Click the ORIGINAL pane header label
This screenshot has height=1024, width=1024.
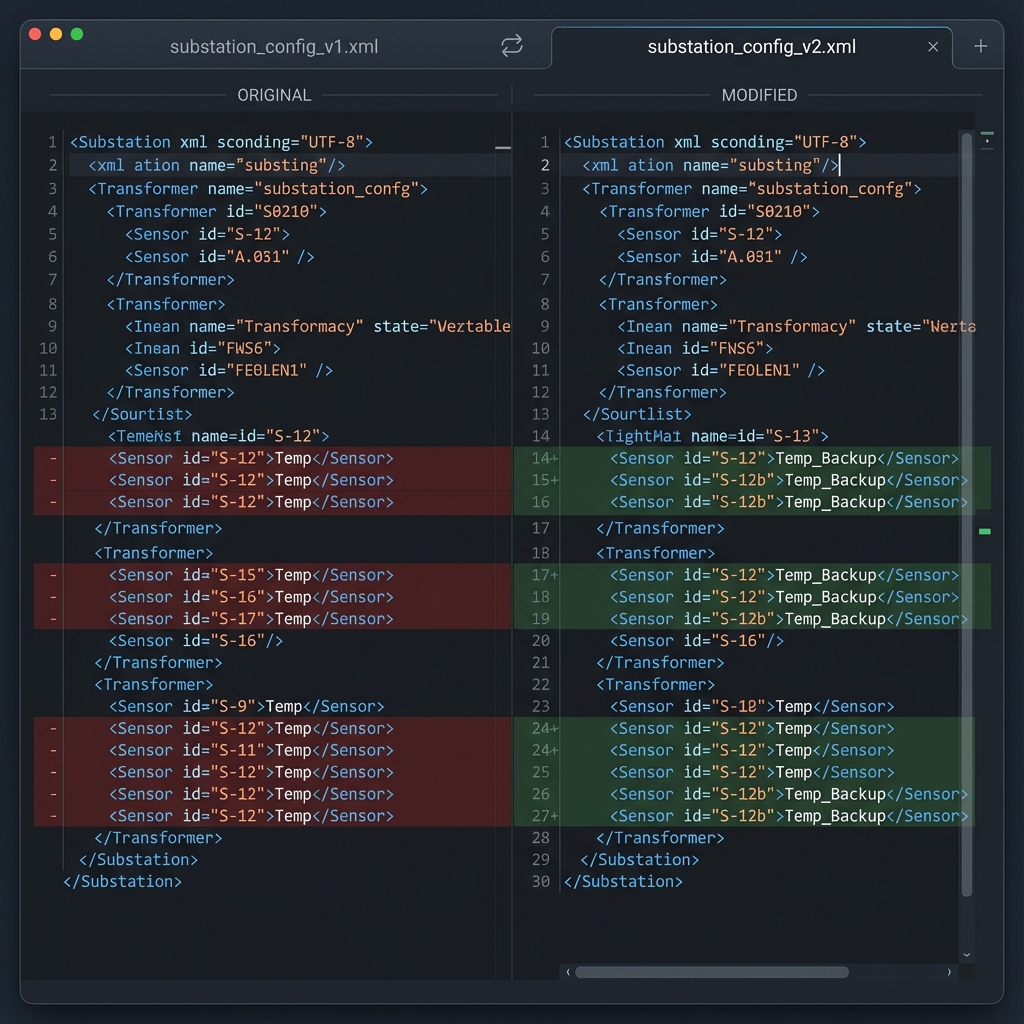point(274,95)
